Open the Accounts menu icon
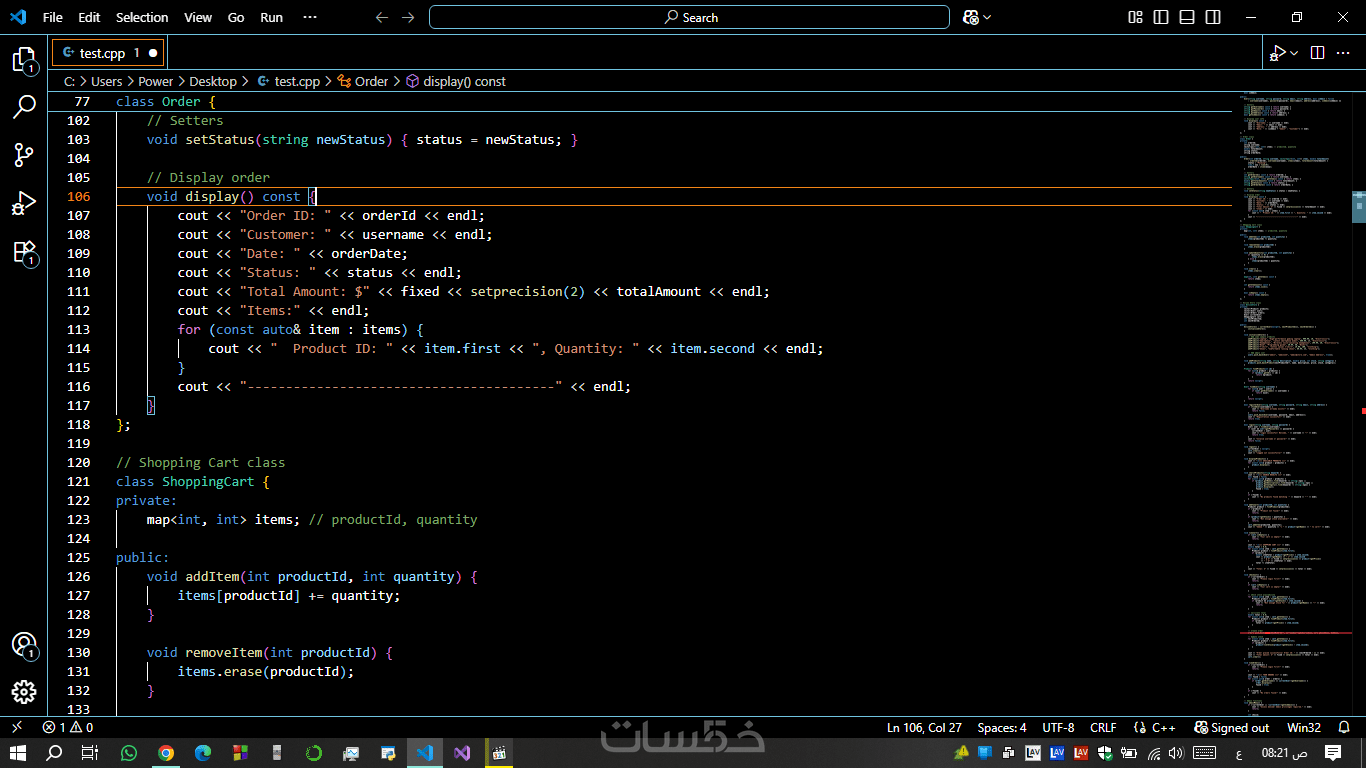The image size is (1366, 768). 24,645
